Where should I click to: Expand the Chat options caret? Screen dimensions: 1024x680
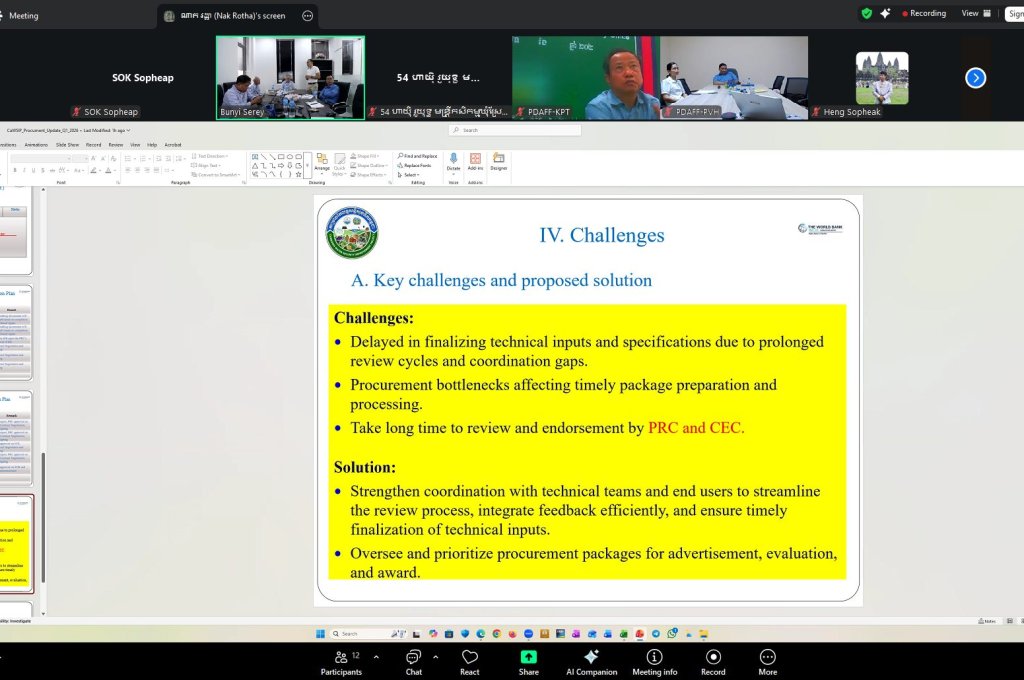pyautogui.click(x=435, y=657)
